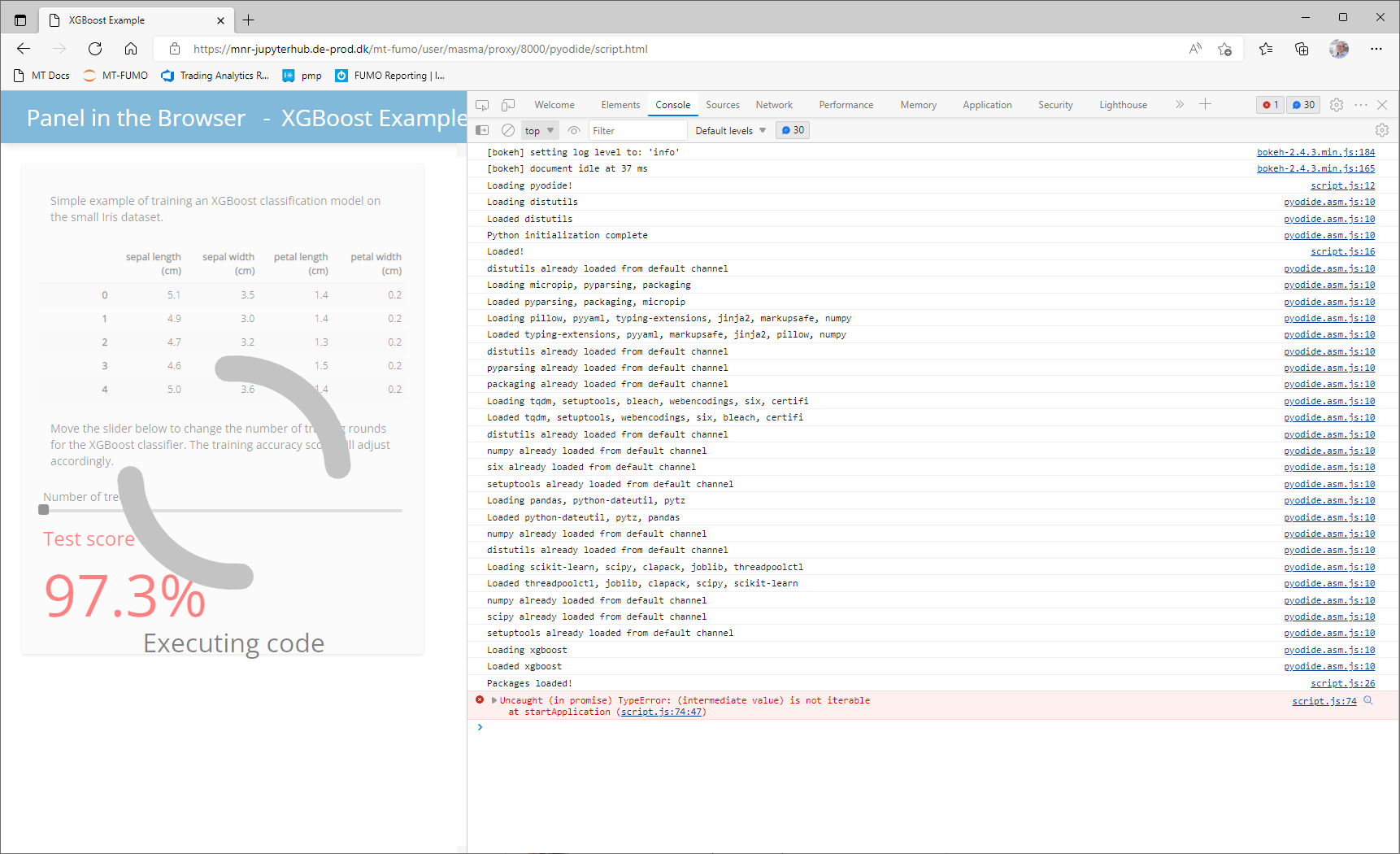Open DevTools settings with the gear icon
The image size is (1400, 854).
tap(1337, 105)
